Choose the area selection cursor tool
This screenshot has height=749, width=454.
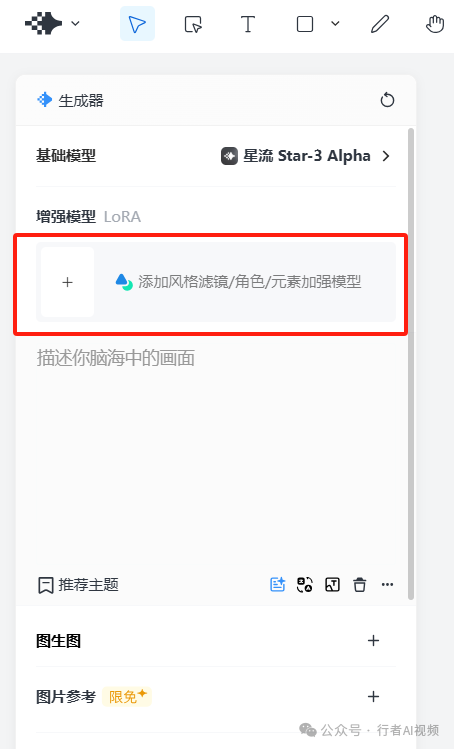pos(193,24)
